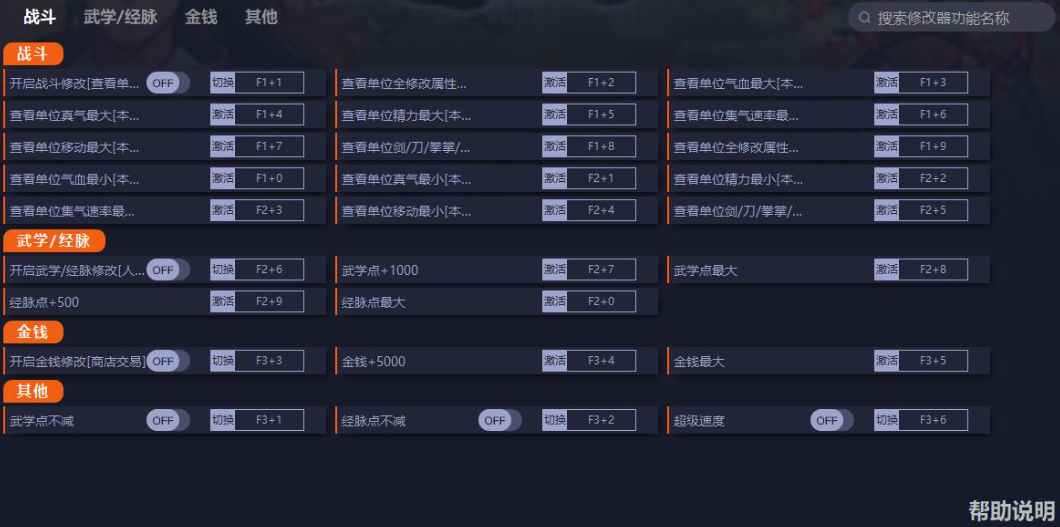Toggle 开启金钱修改 switch
Screen dimensions: 1060x527
(x=168, y=361)
